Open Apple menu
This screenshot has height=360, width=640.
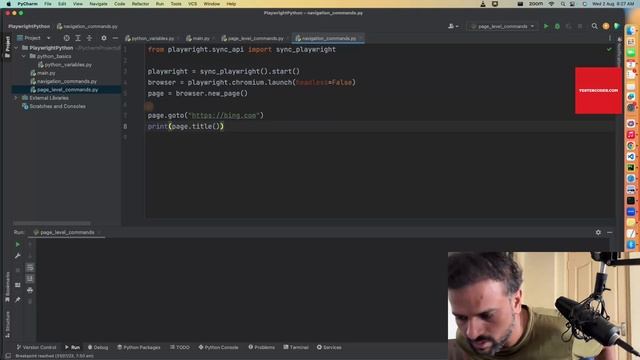point(9,4)
